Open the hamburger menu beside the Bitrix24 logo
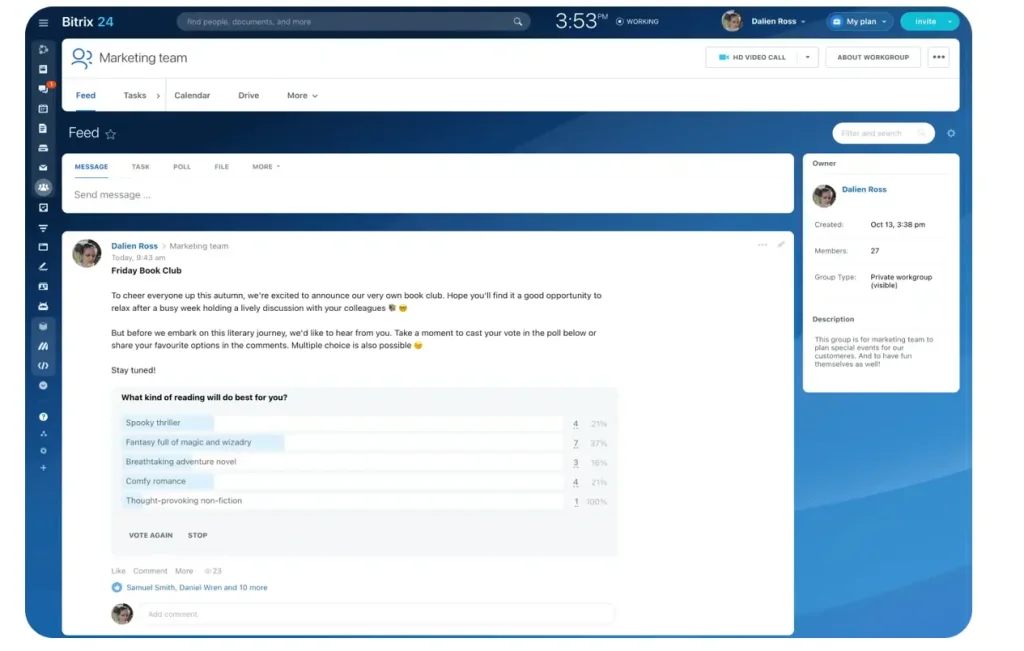The width and height of the screenshot is (1024, 651). [x=43, y=22]
